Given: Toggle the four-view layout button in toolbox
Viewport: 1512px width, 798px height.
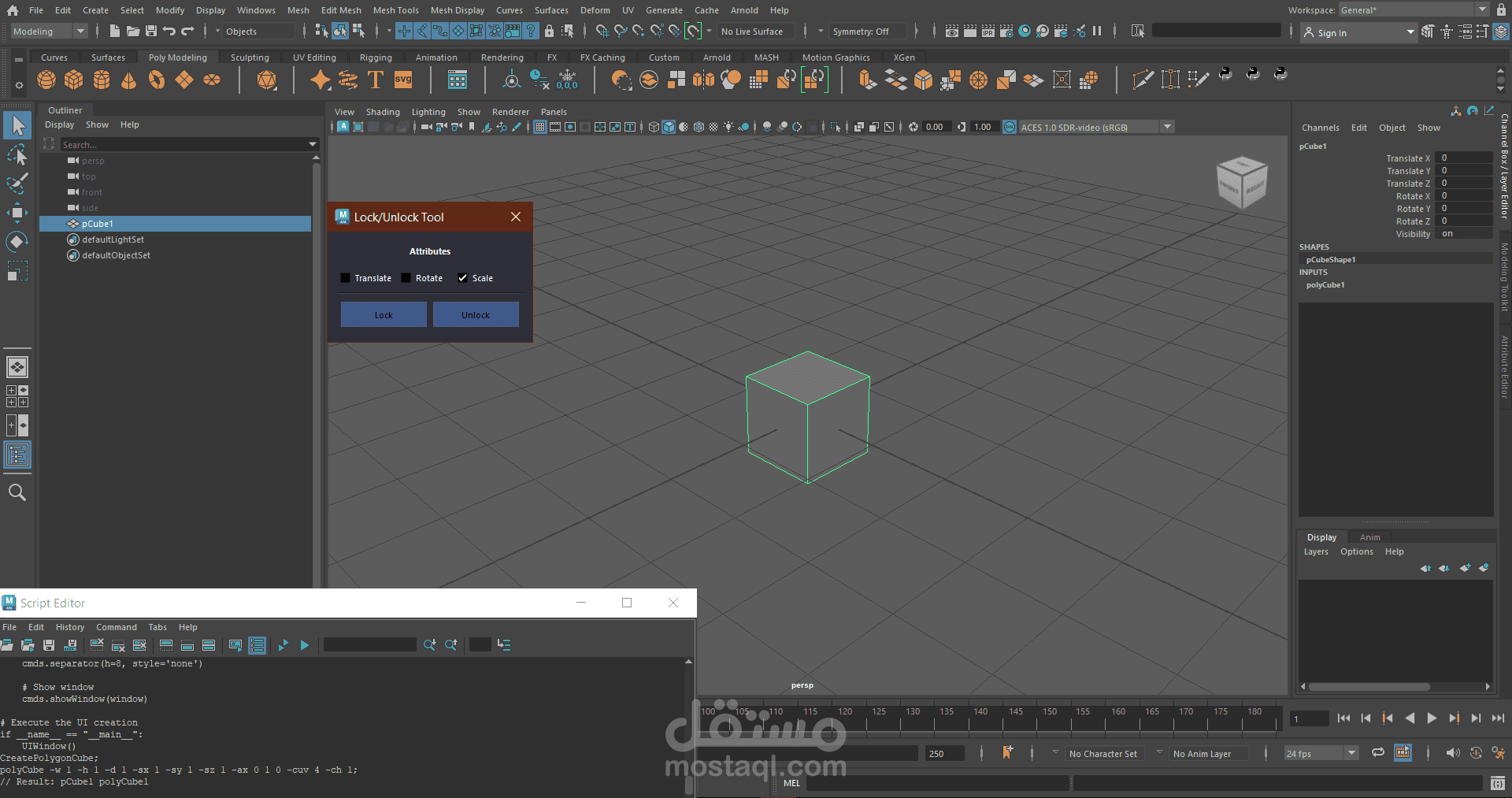Looking at the screenshot, I should click(x=17, y=396).
